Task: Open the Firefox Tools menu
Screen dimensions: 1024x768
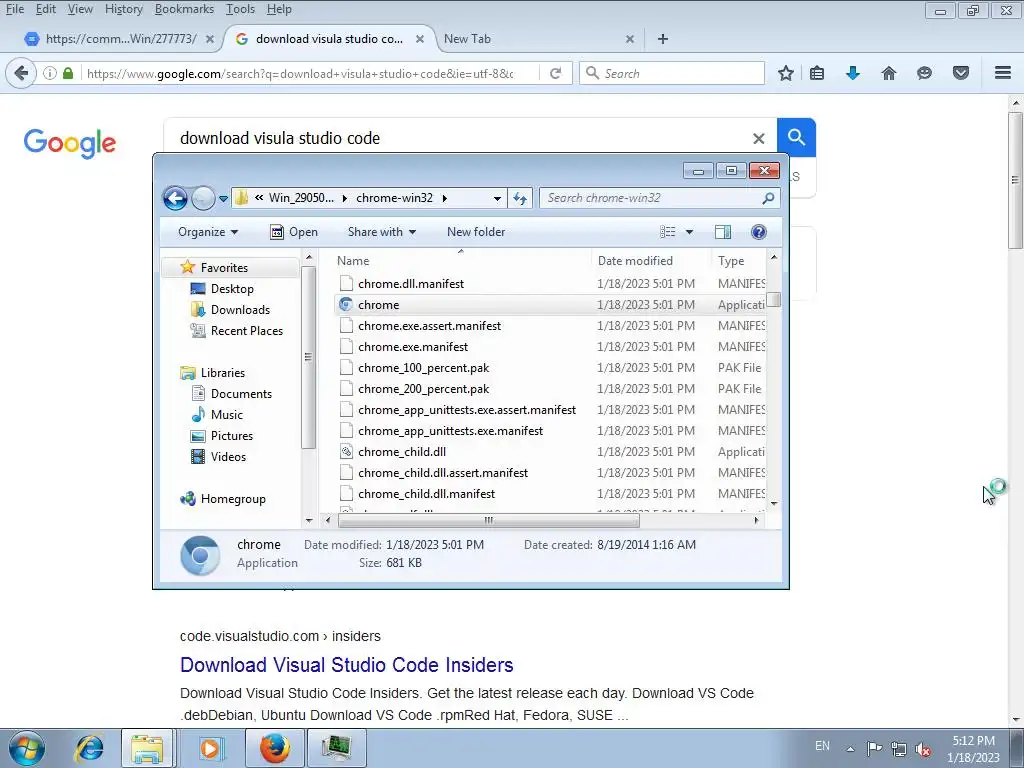Action: coord(240,9)
